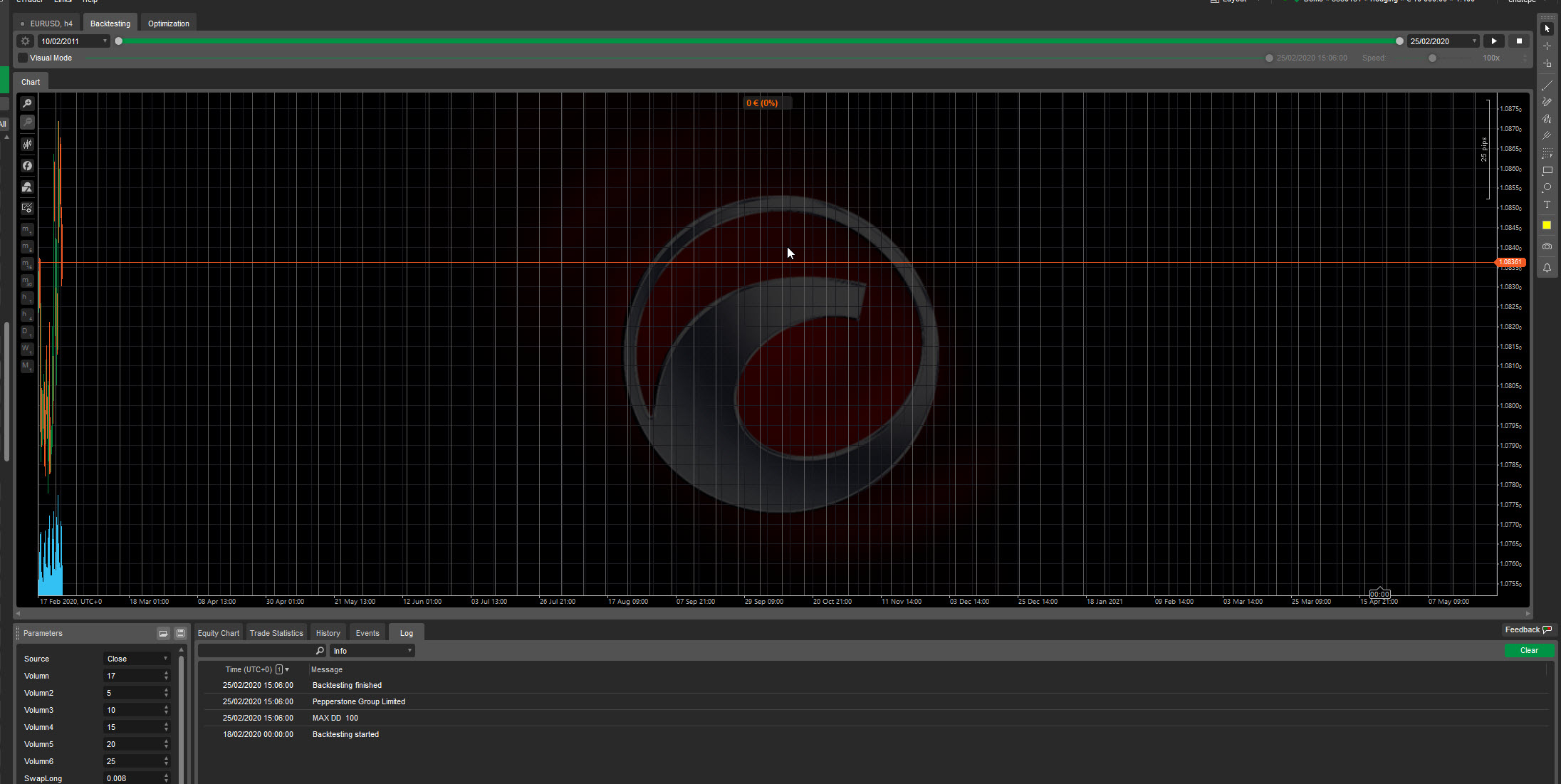This screenshot has width=1561, height=784.
Task: Select the text annotation tool
Action: click(x=1547, y=205)
